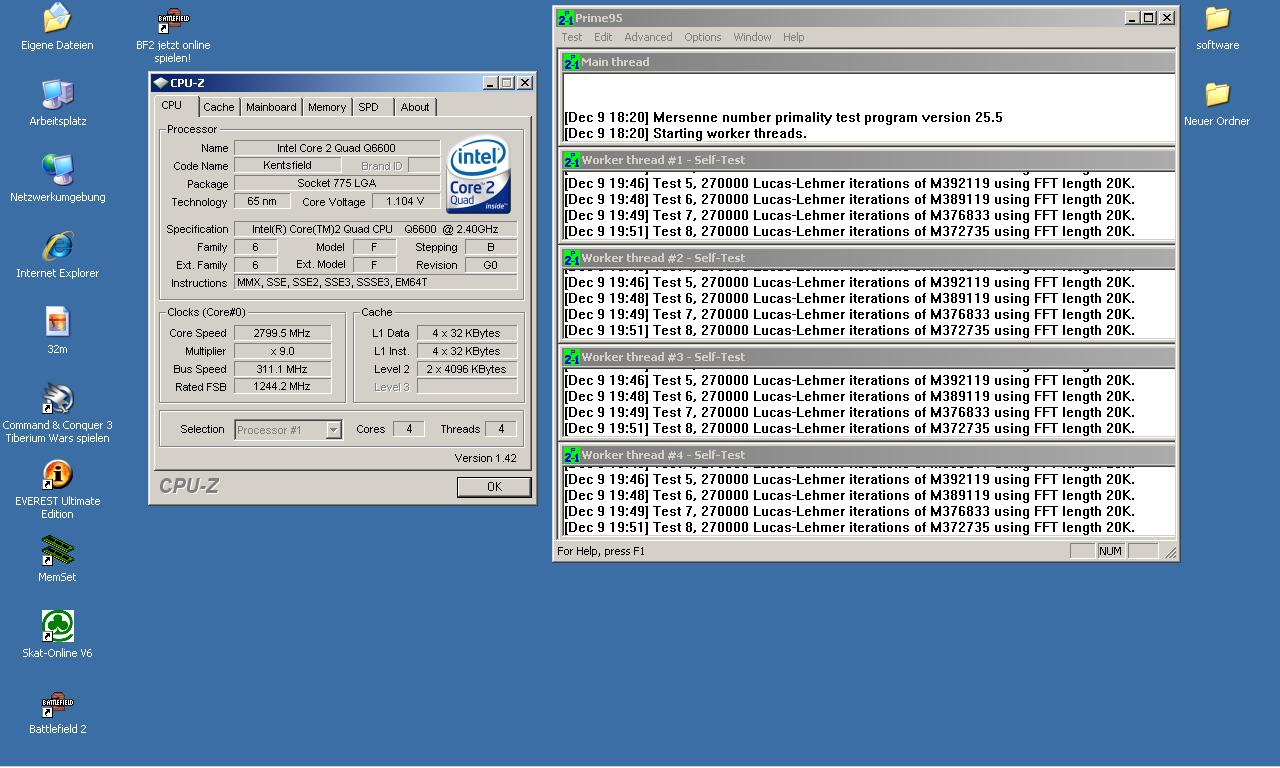Click the Worker thread #1 Self-Test title bar
1280x768 pixels.
(866, 160)
